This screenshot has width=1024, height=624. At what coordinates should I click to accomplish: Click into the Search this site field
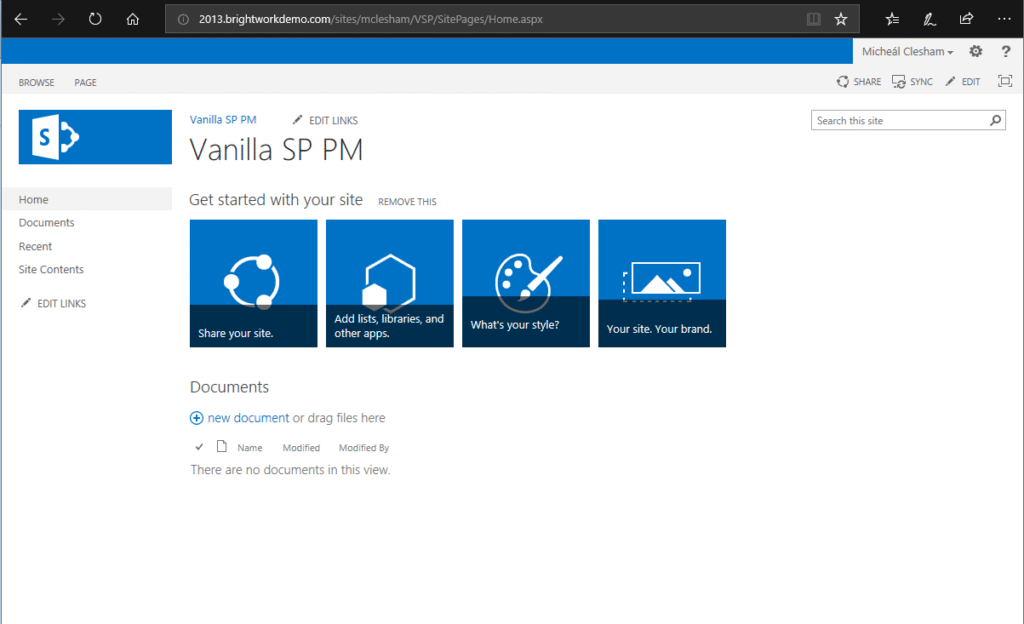[900, 121]
